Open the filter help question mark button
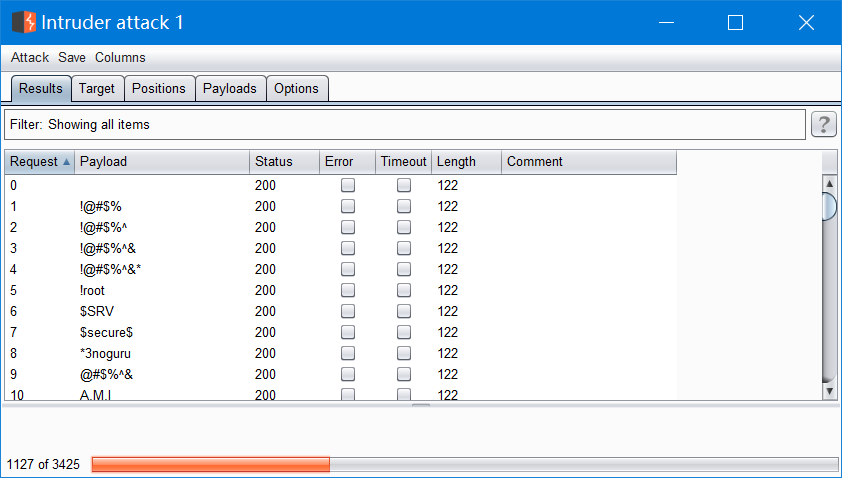The height and width of the screenshot is (478, 842). pyautogui.click(x=824, y=125)
